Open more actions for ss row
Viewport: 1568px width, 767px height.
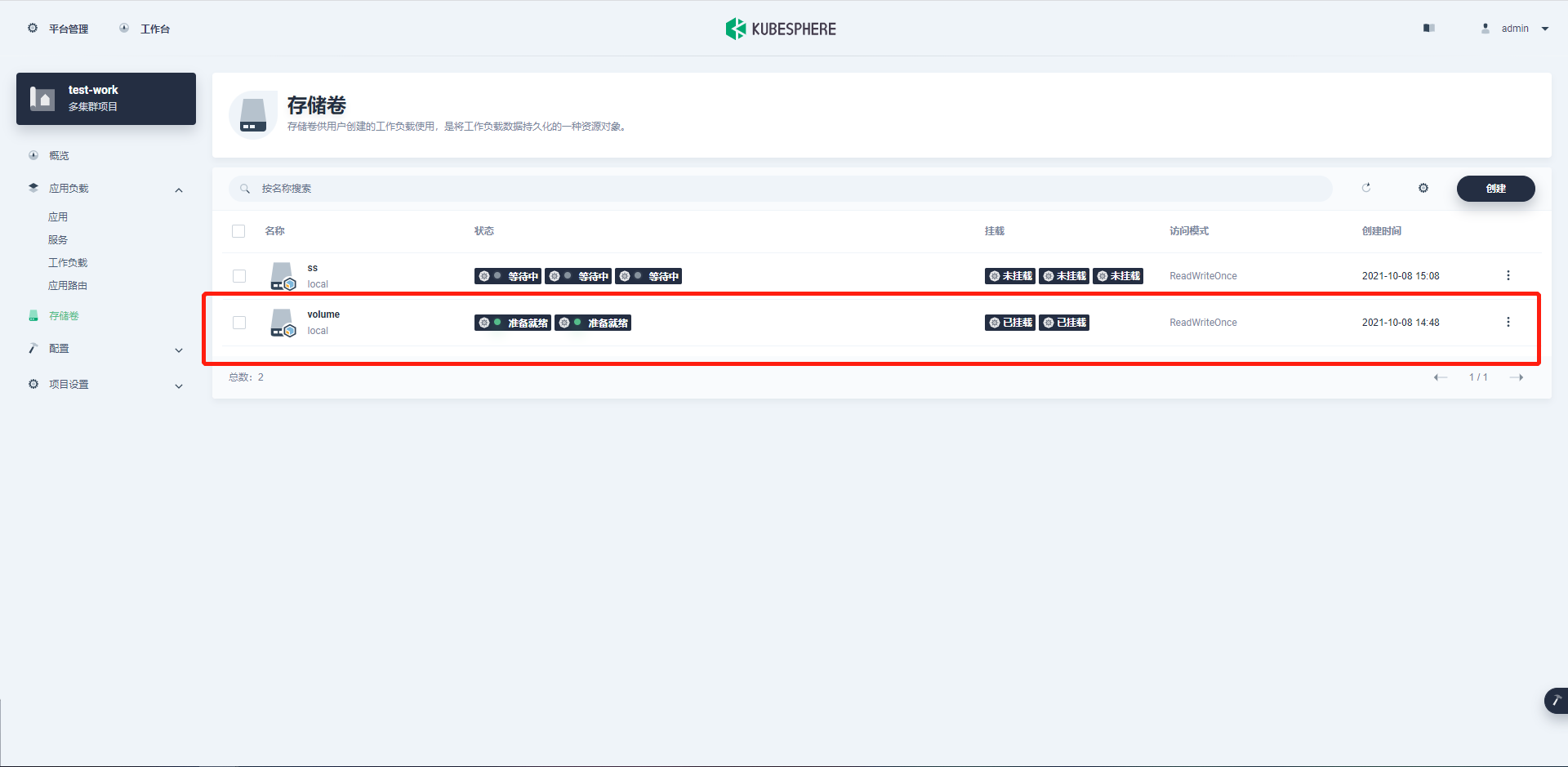[1508, 275]
